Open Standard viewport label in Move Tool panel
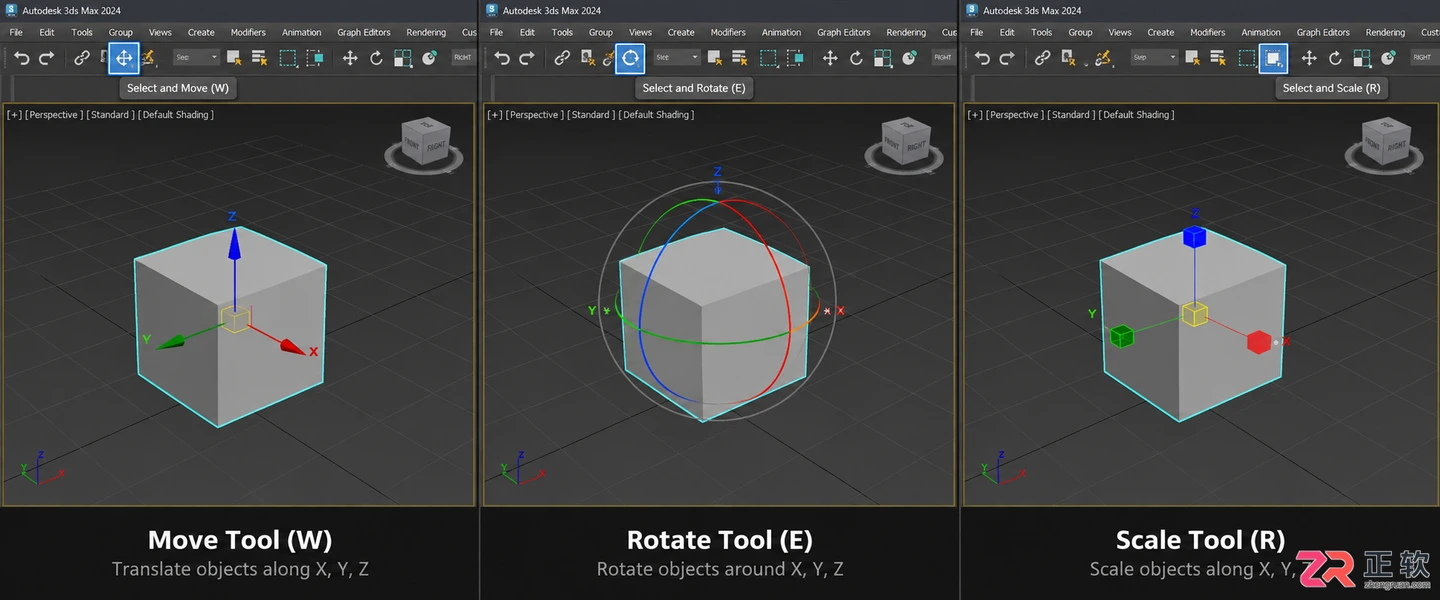Screen dimensions: 1440x600 (x=110, y=115)
